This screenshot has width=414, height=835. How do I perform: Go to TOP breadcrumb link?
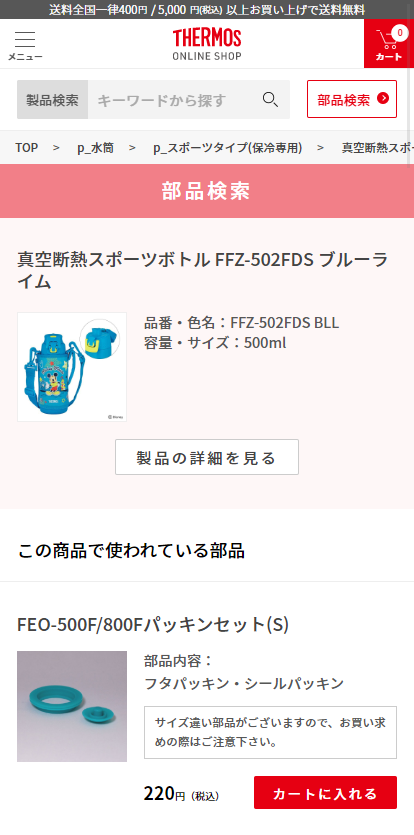(x=27, y=148)
